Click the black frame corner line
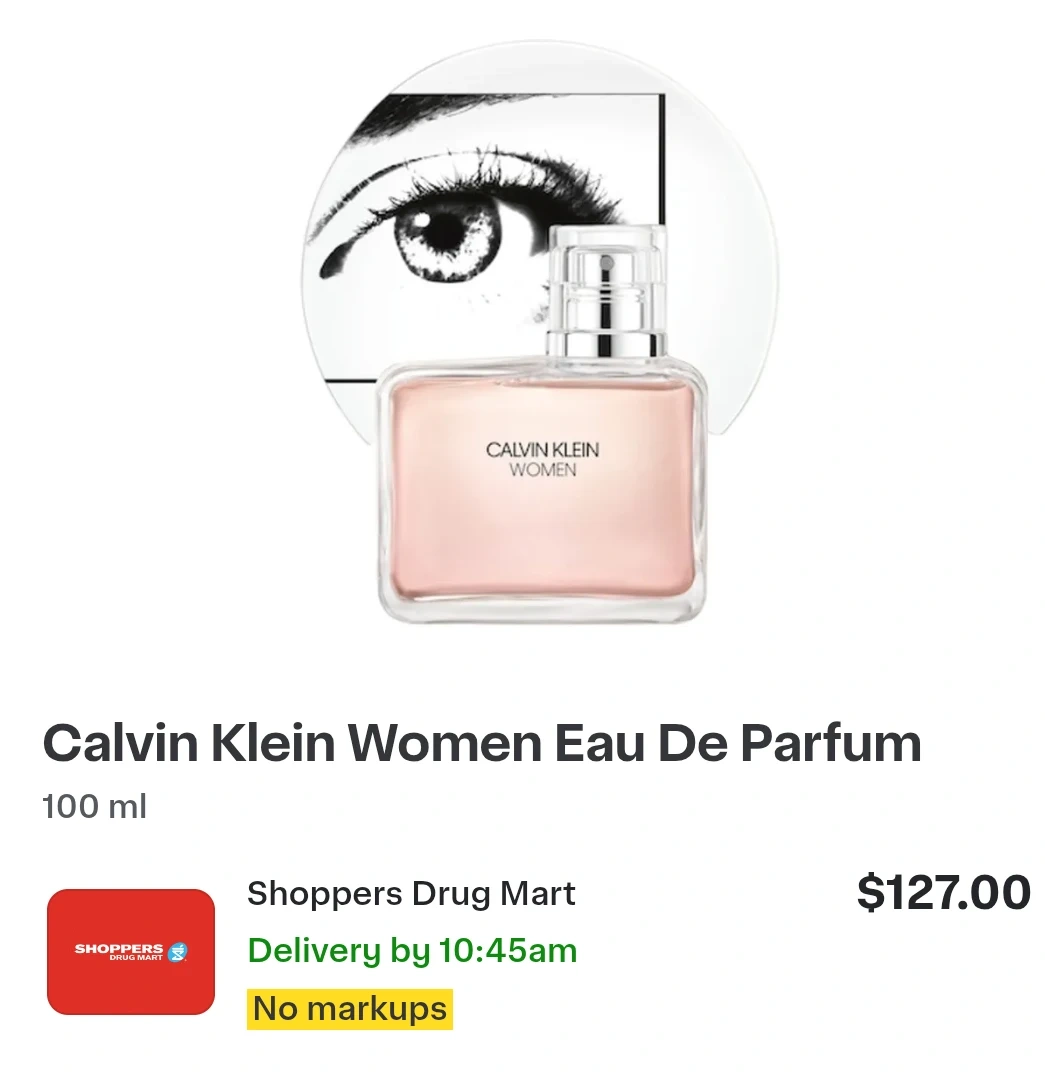The width and height of the screenshot is (1045, 1072). [x=661, y=157]
